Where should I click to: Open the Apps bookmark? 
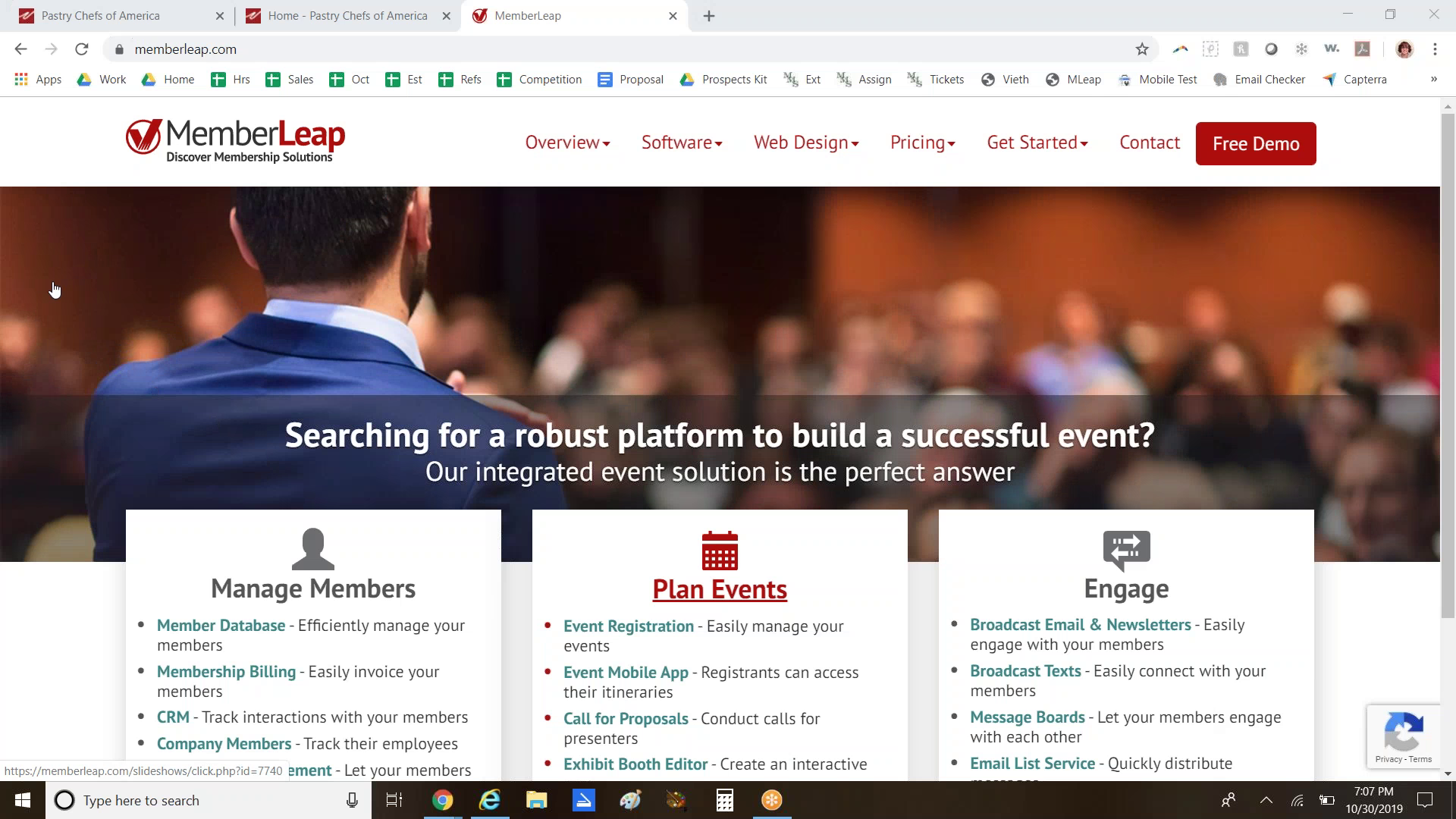click(x=38, y=80)
